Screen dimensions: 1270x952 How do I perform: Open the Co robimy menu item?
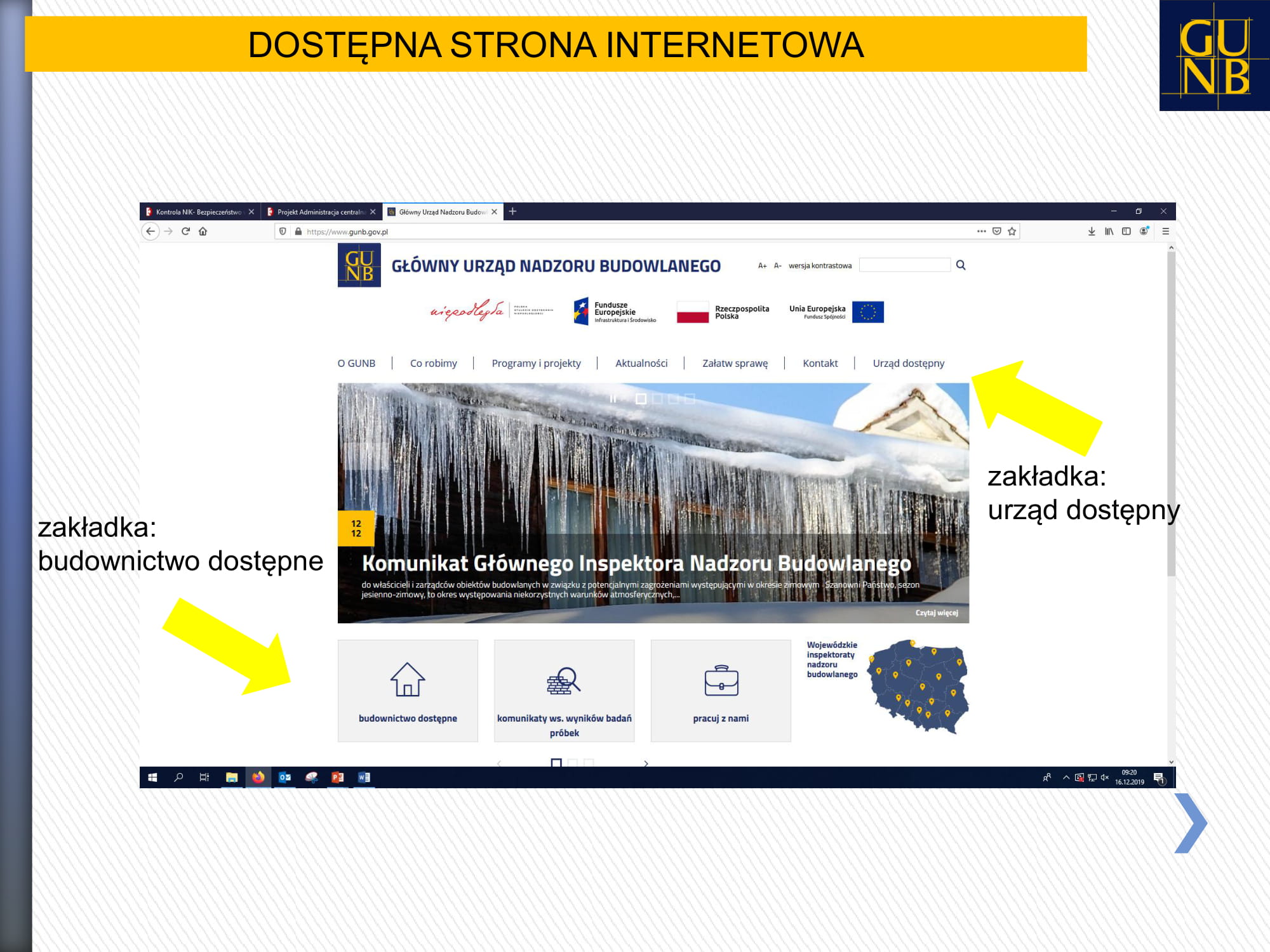pyautogui.click(x=434, y=363)
